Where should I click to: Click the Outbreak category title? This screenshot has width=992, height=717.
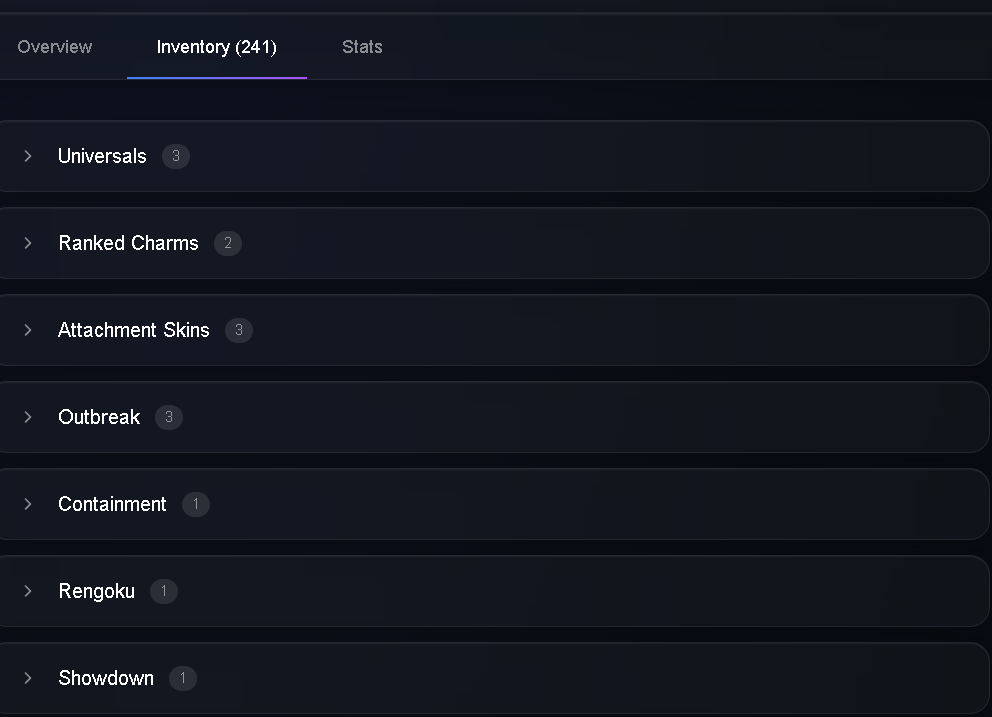pyautogui.click(x=99, y=417)
